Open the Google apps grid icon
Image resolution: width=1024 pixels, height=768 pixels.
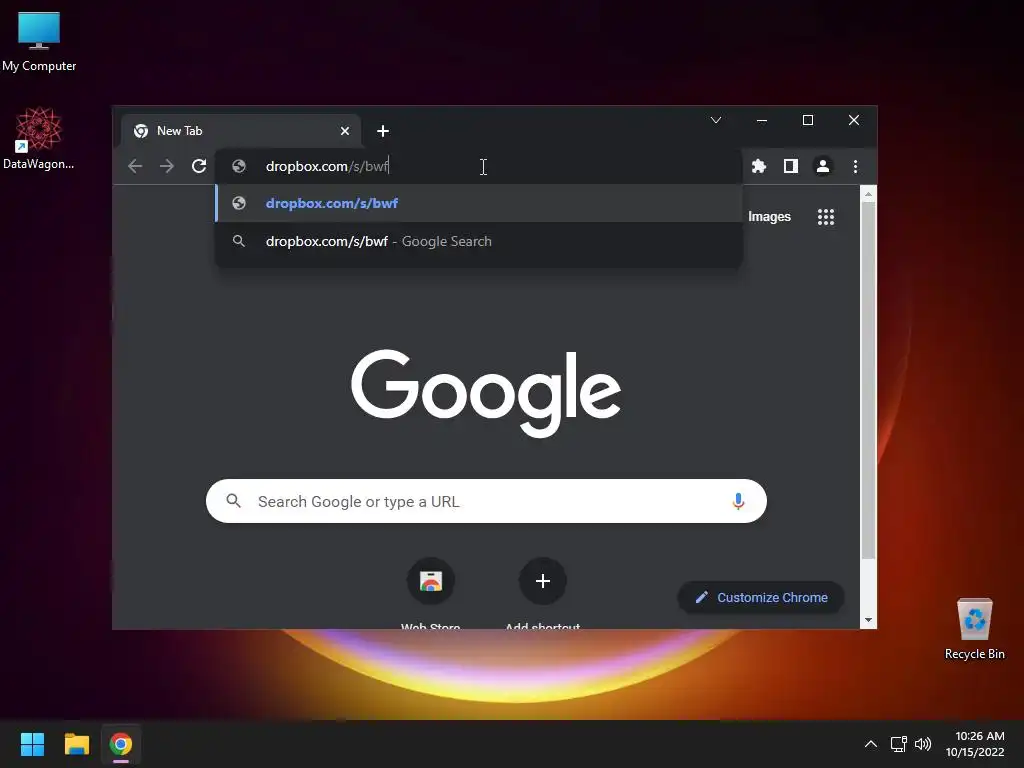click(x=826, y=217)
